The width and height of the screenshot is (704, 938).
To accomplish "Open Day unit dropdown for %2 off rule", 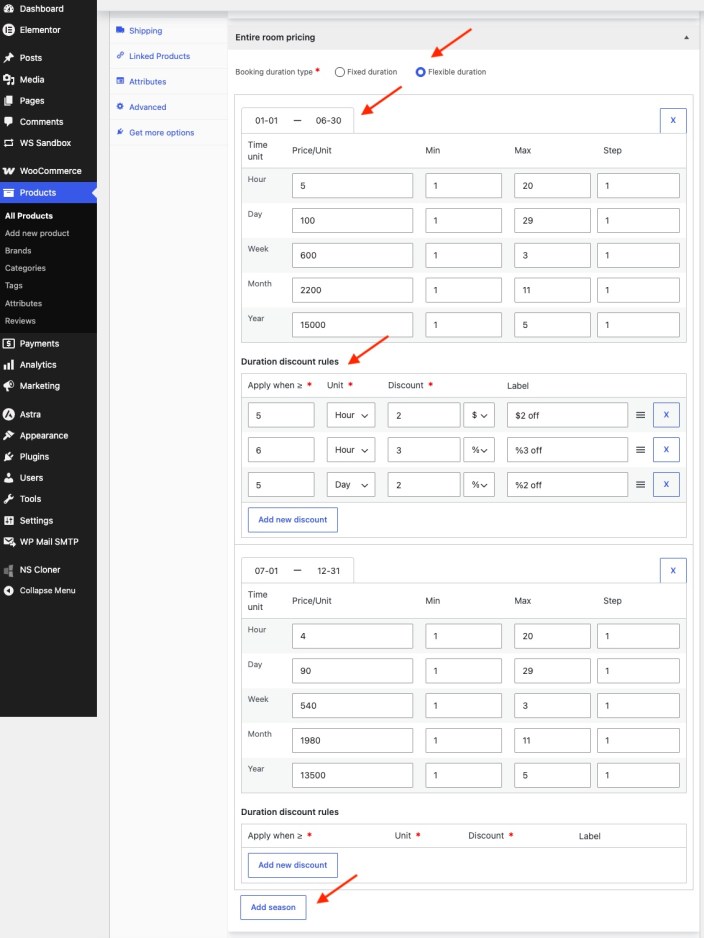I will click(x=351, y=485).
